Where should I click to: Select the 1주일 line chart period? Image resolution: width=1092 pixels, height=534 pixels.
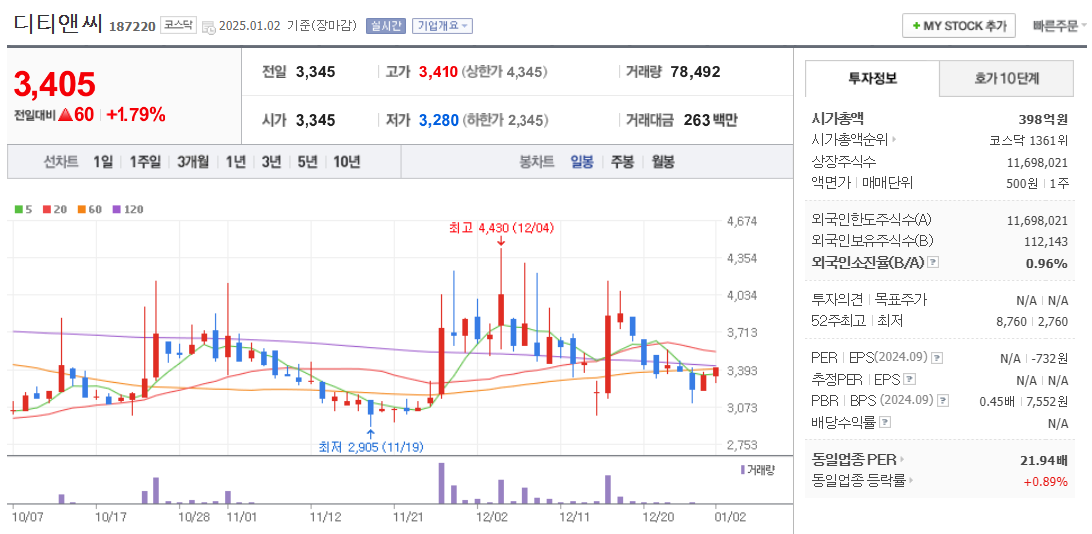pos(145,162)
